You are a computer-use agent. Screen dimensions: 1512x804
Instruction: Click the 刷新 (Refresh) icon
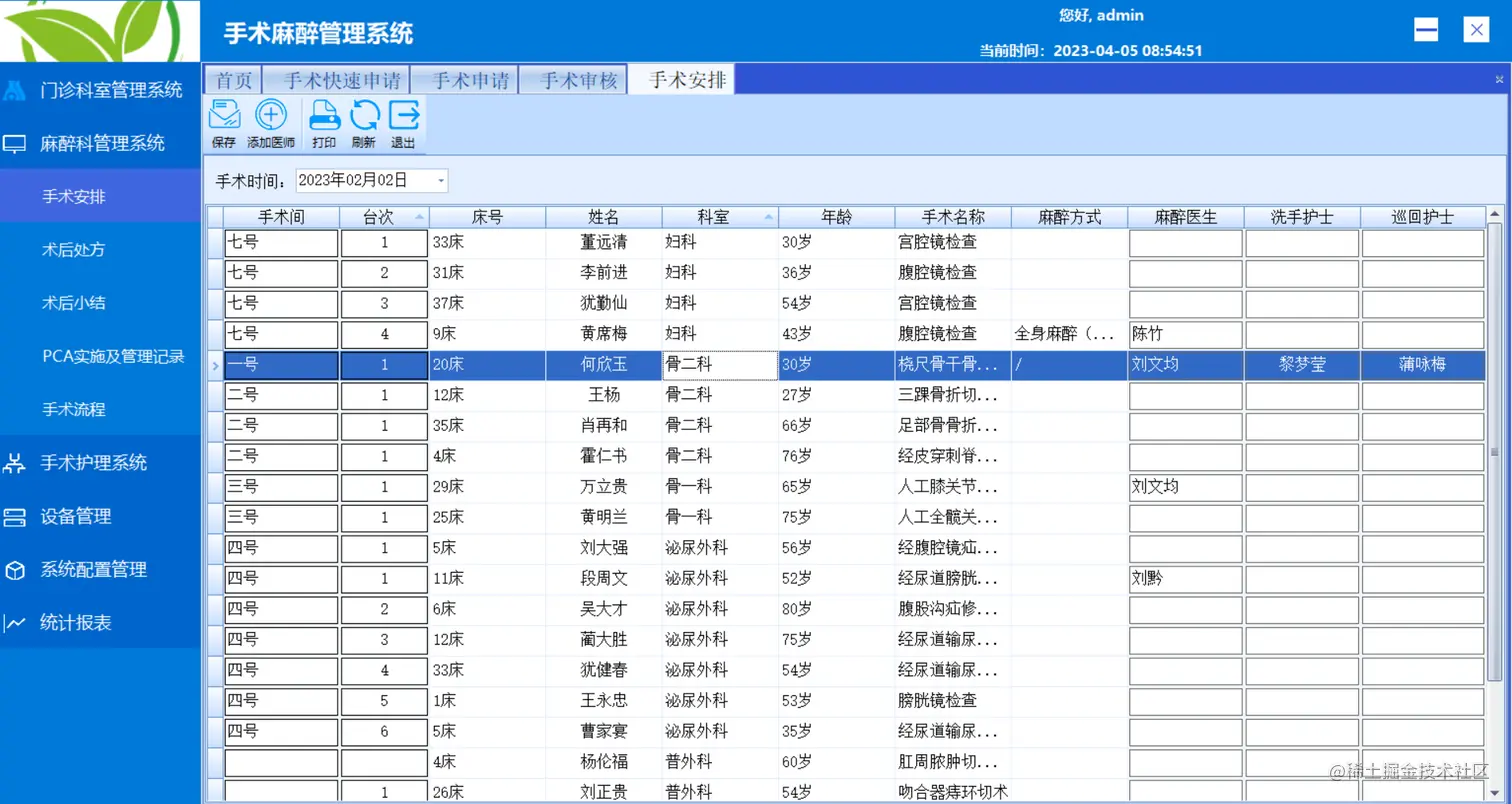pos(362,122)
